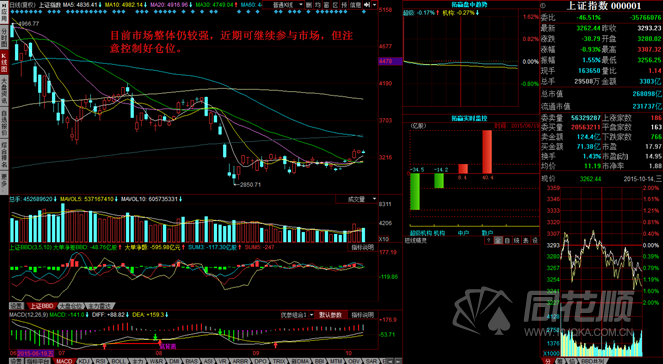Click the question mark help icon

coord(489,240)
